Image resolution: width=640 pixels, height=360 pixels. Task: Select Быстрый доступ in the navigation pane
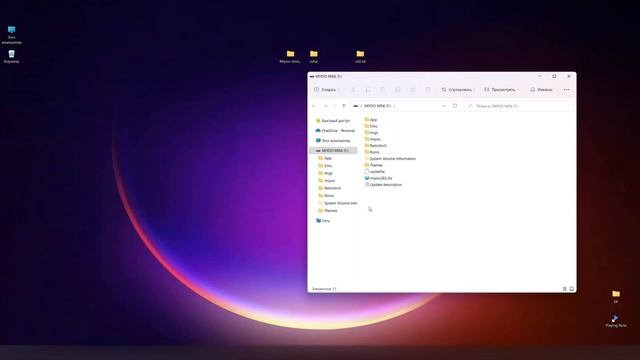point(333,121)
